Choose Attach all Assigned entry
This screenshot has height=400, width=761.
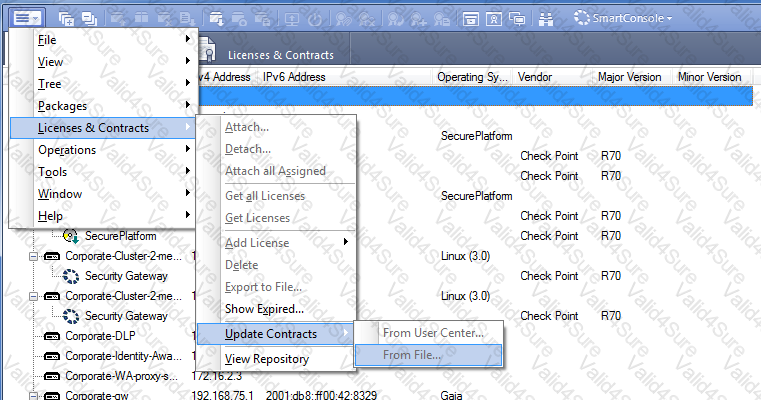click(276, 171)
